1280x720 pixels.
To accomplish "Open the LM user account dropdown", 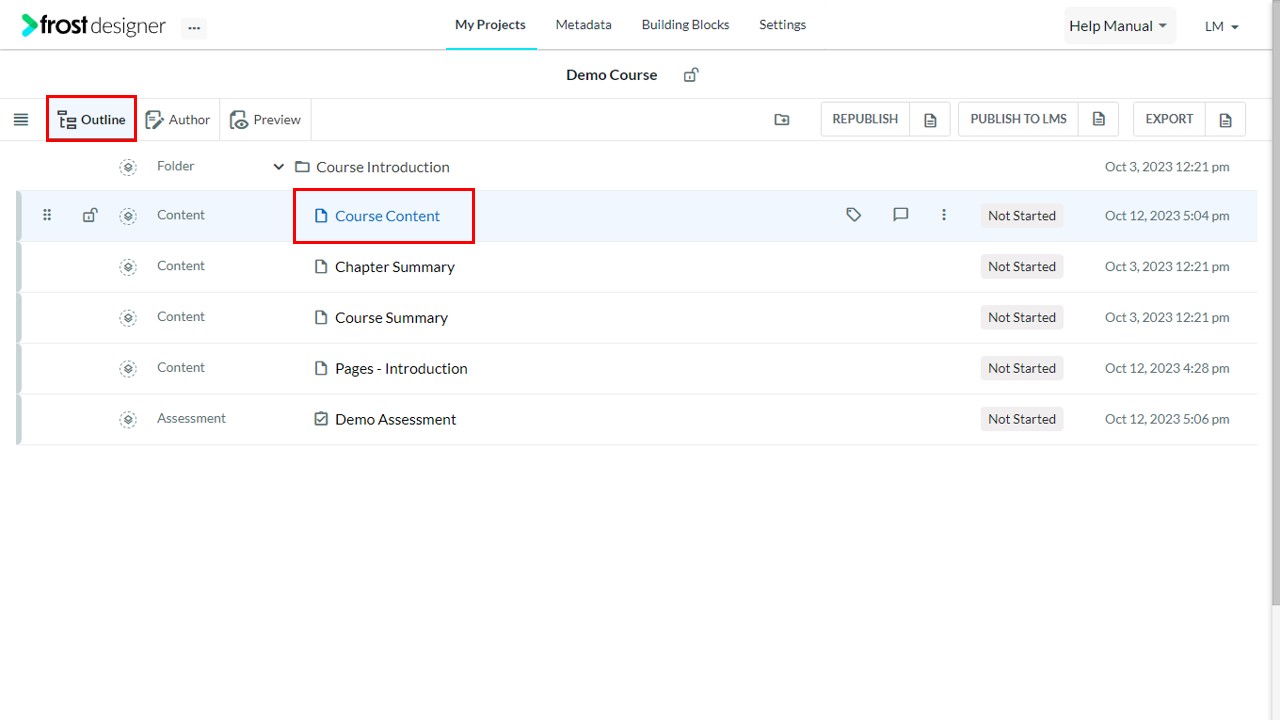I will (x=1222, y=26).
